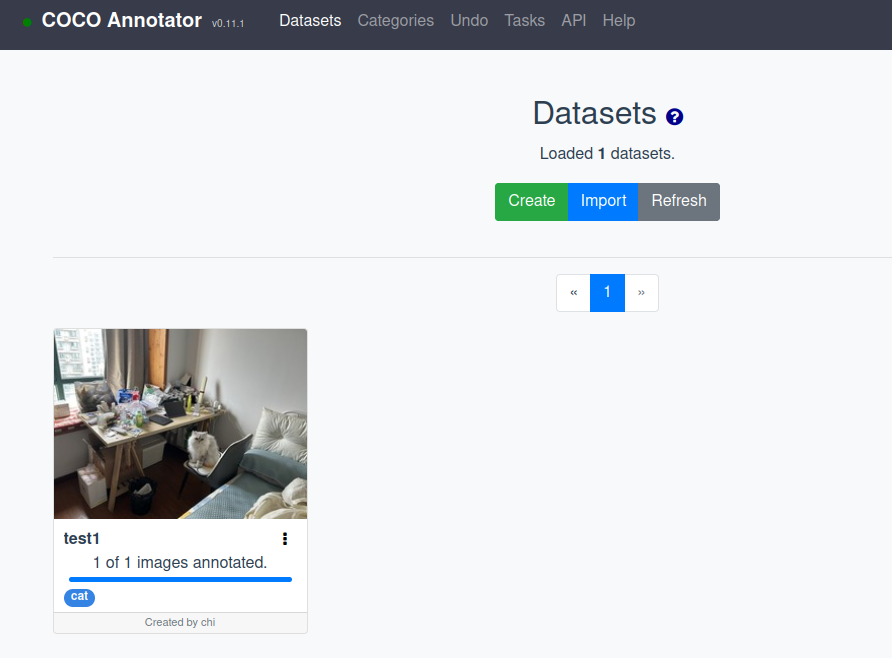892x658 pixels.
Task: Go to the next page with » arrow
Action: click(641, 293)
